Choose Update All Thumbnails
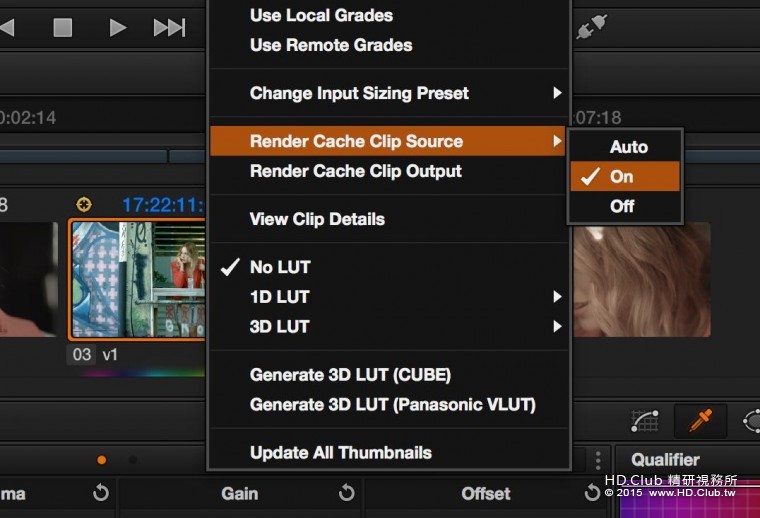Screen dimensions: 760x518 (x=340, y=453)
